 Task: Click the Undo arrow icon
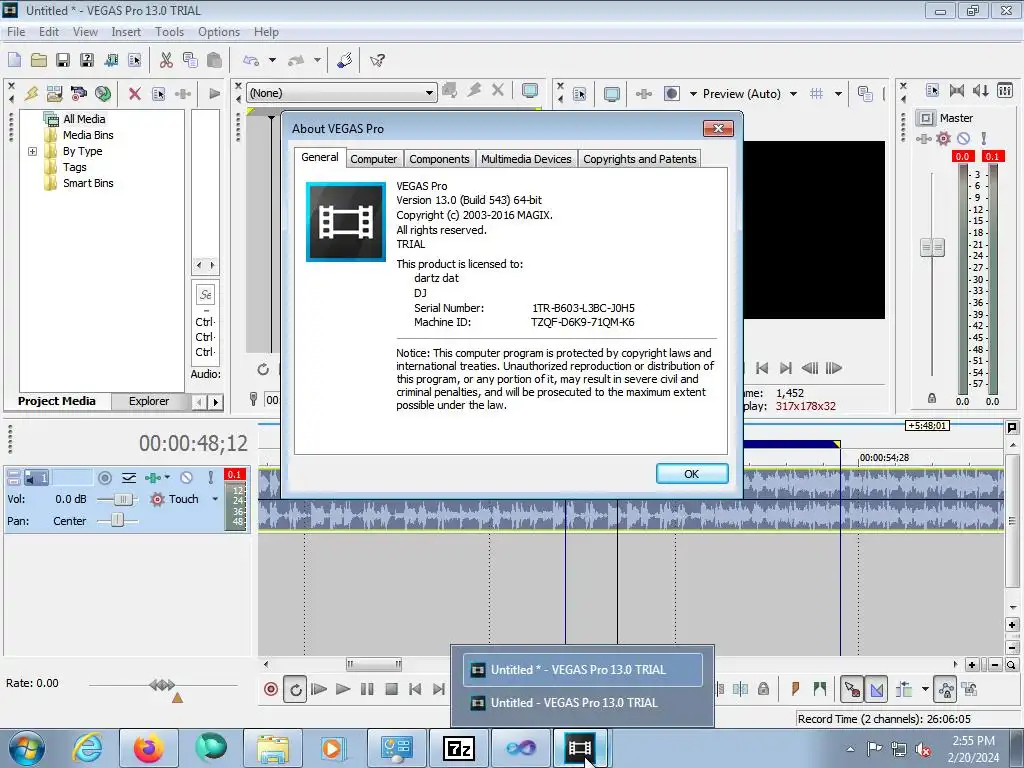pos(251,60)
